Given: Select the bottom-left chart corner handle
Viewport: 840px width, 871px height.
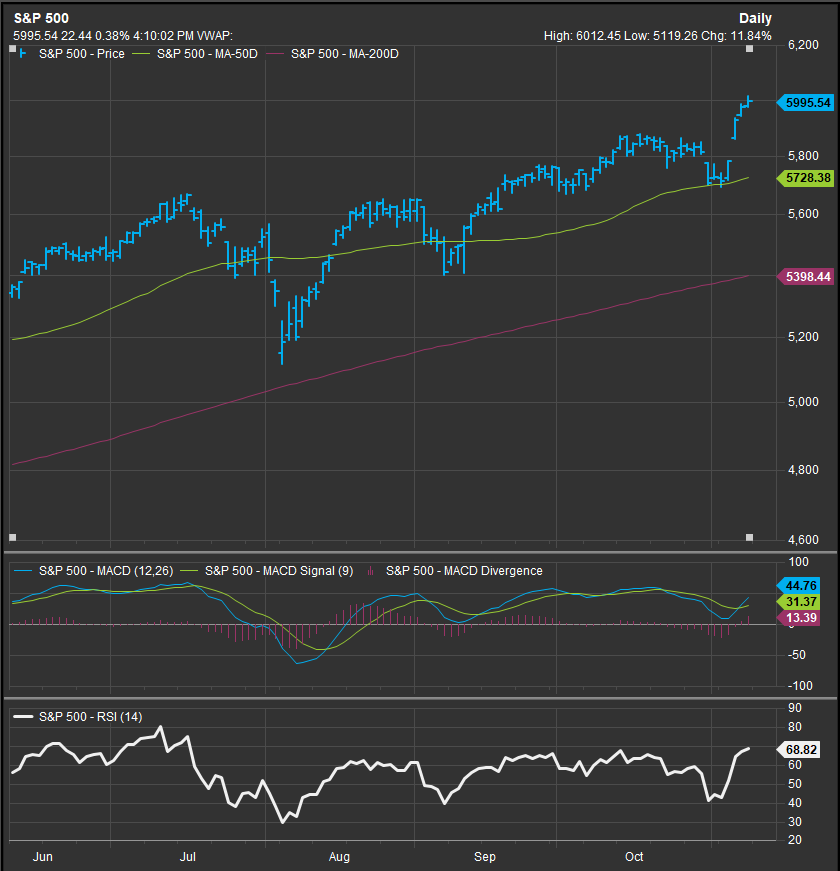Looking at the screenshot, I should (x=13, y=537).
